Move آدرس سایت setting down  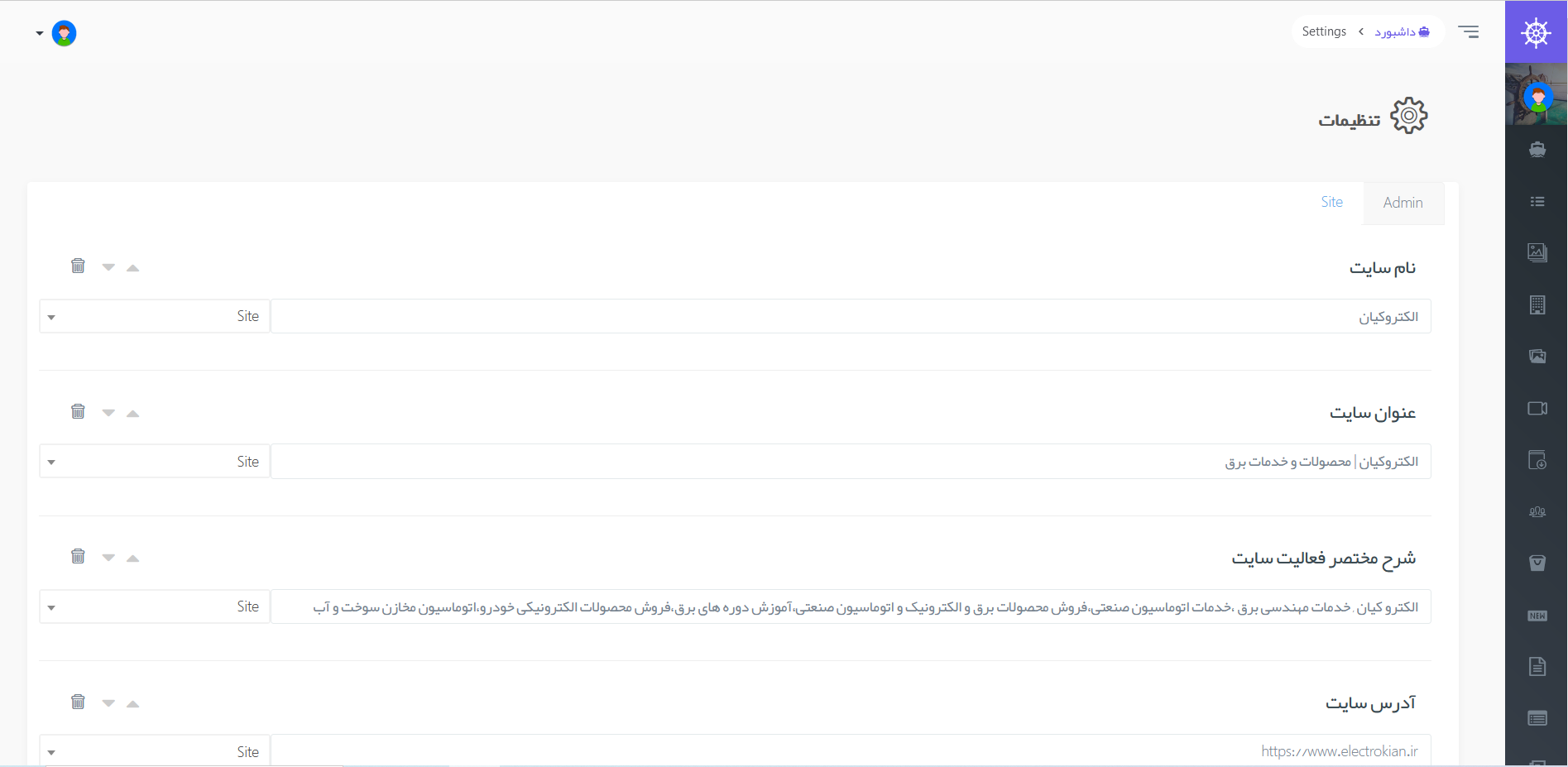click(x=108, y=702)
